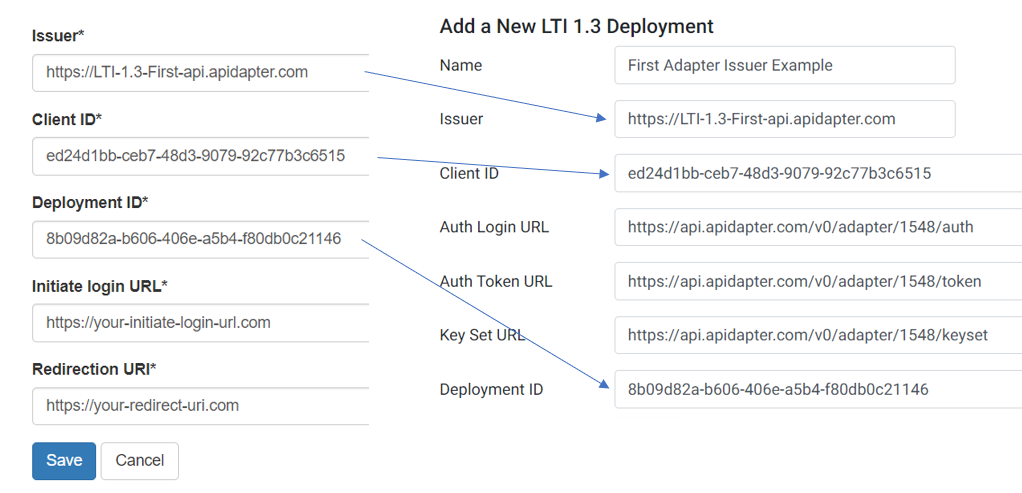Image resolution: width=1022 pixels, height=493 pixels.
Task: Select the required Deployment ID* field on left
Action: 200,238
